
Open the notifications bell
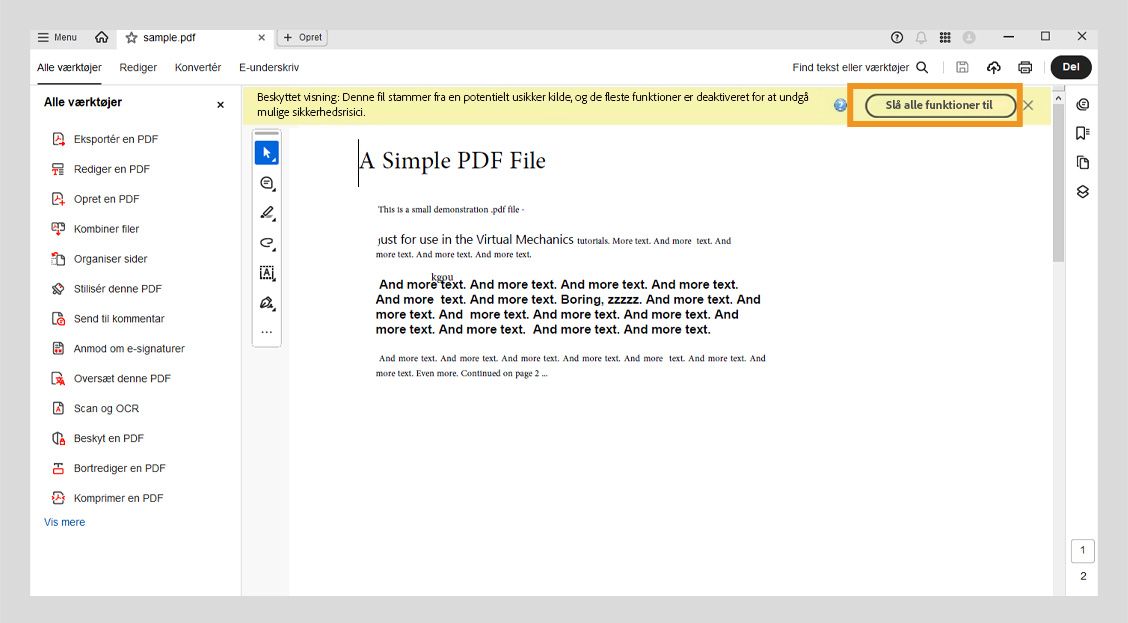pyautogui.click(x=921, y=37)
